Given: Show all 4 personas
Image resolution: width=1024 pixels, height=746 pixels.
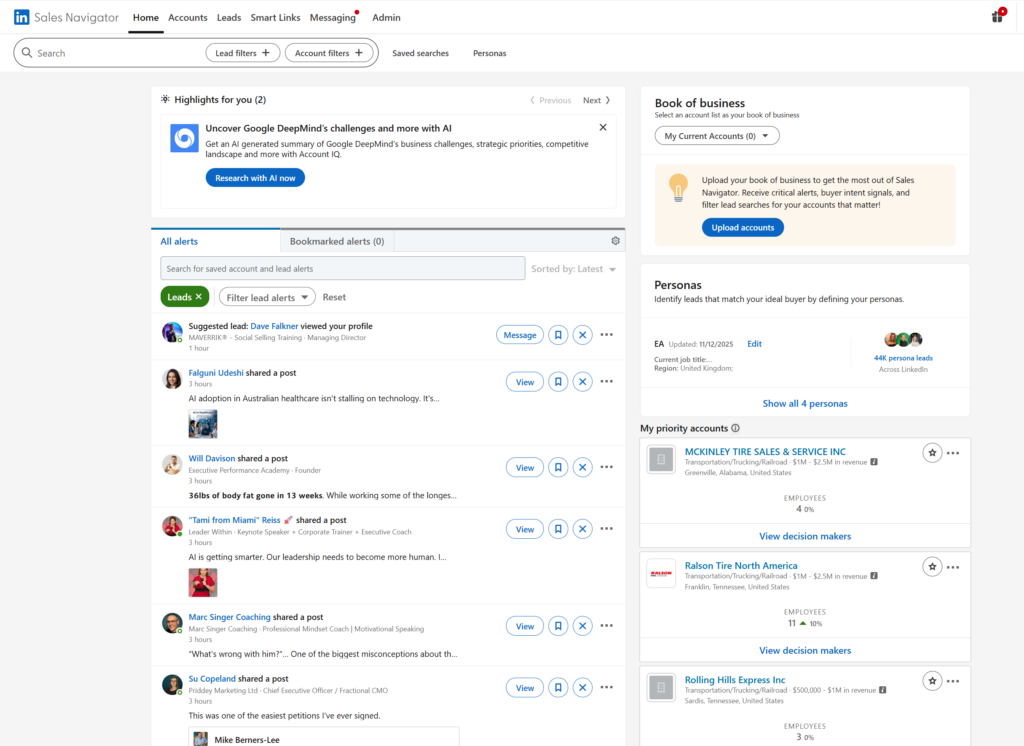Looking at the screenshot, I should (x=805, y=404).
